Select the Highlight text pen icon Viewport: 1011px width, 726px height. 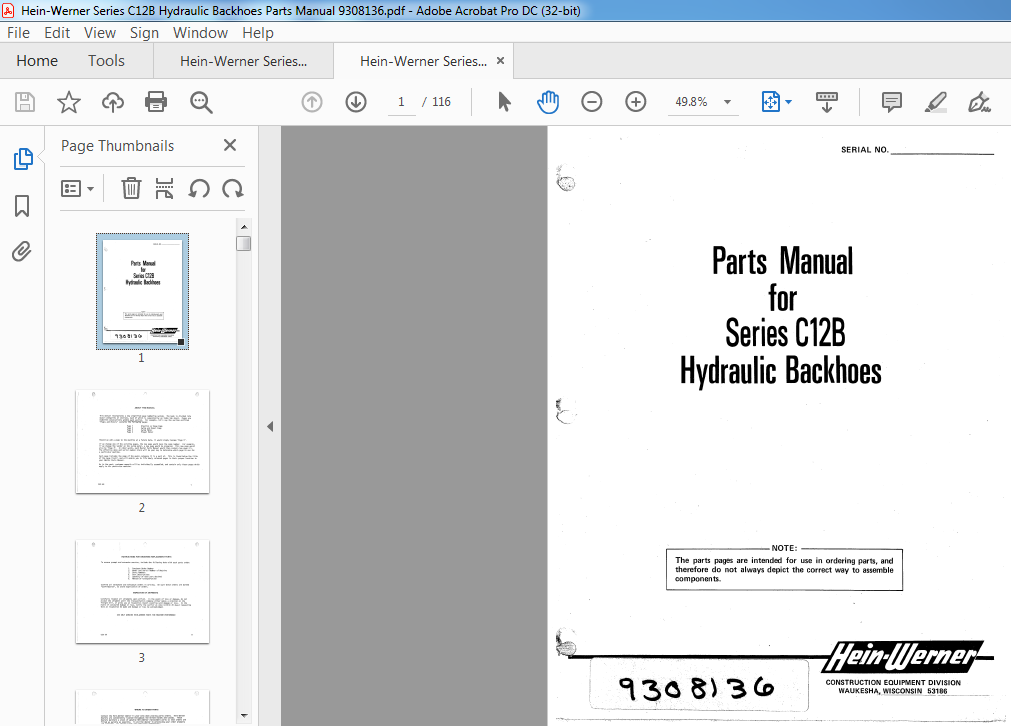936,102
